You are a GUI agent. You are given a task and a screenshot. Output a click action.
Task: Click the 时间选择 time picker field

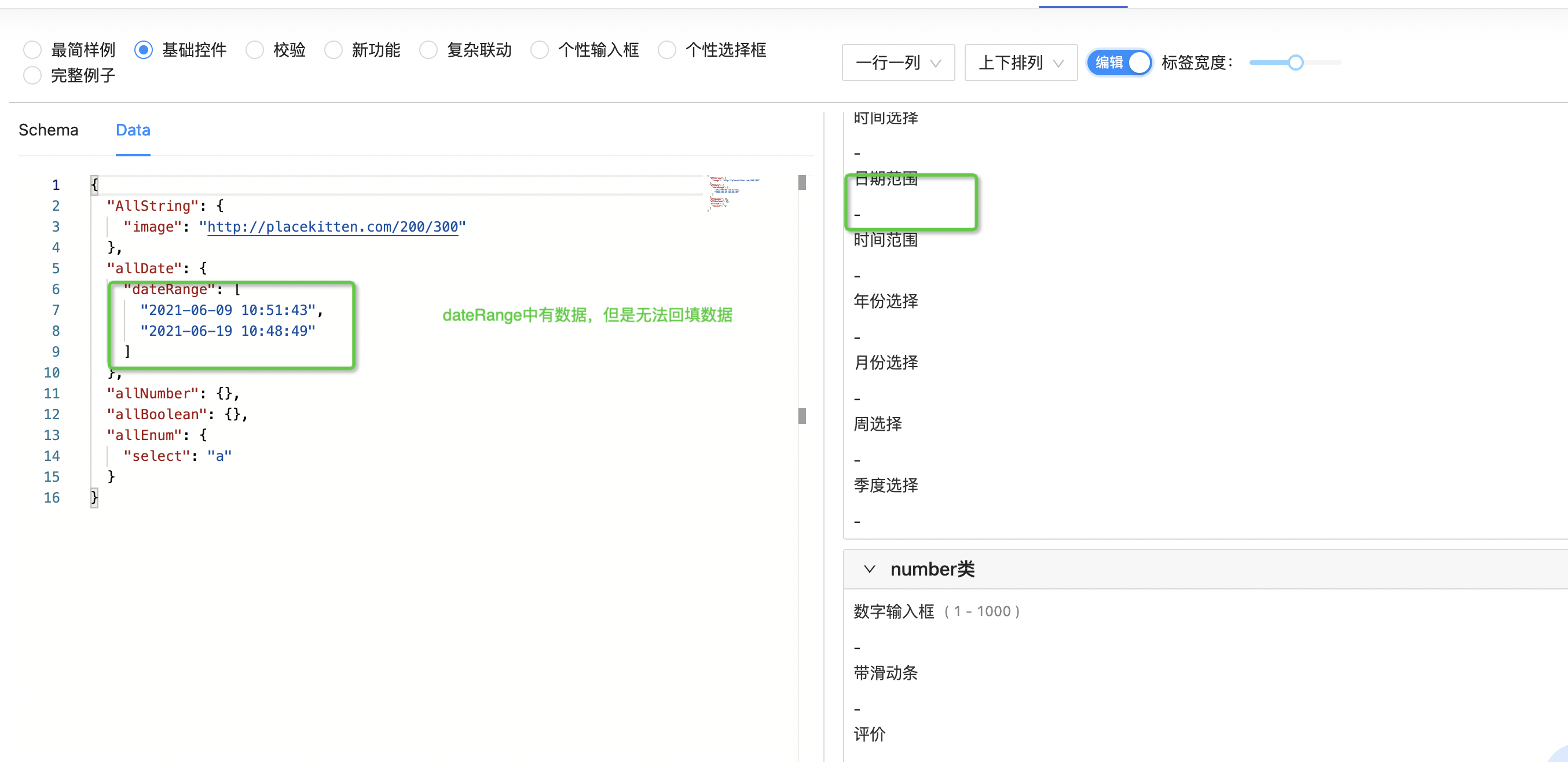pyautogui.click(x=913, y=151)
